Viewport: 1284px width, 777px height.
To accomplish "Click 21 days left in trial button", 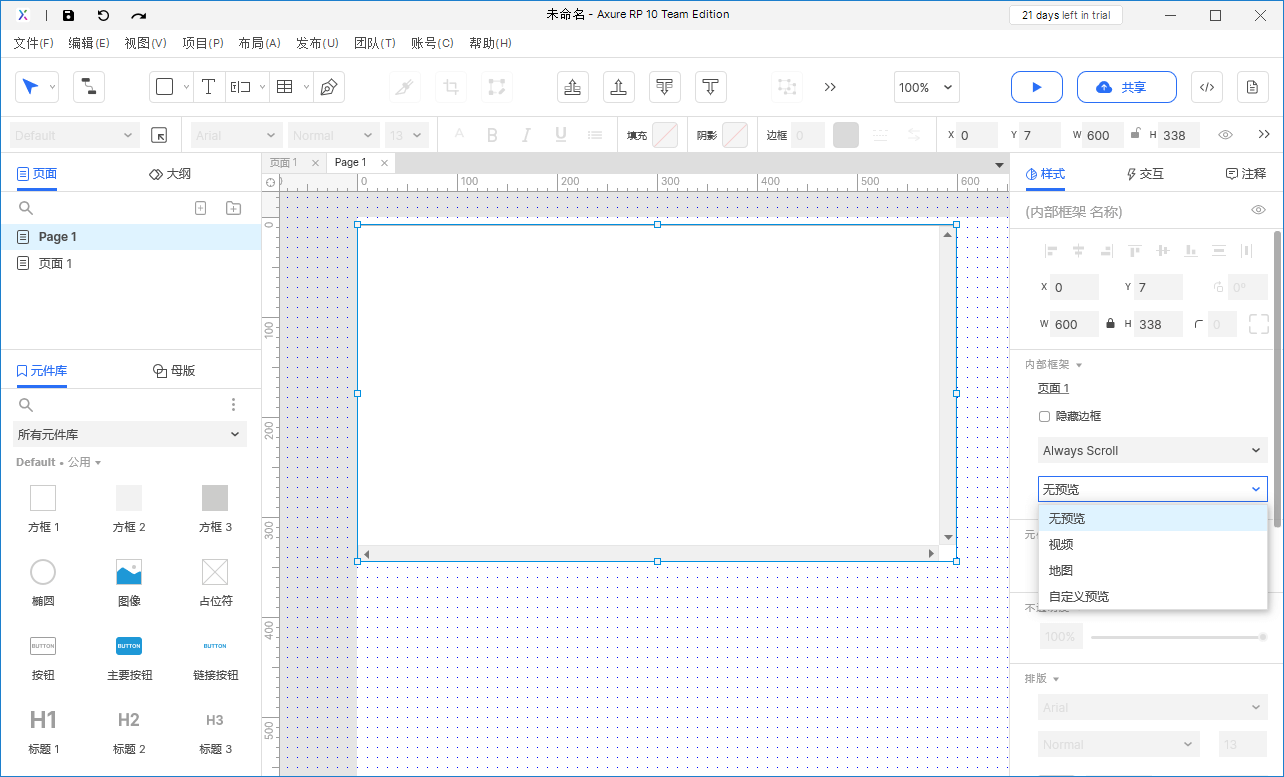I will [1065, 15].
